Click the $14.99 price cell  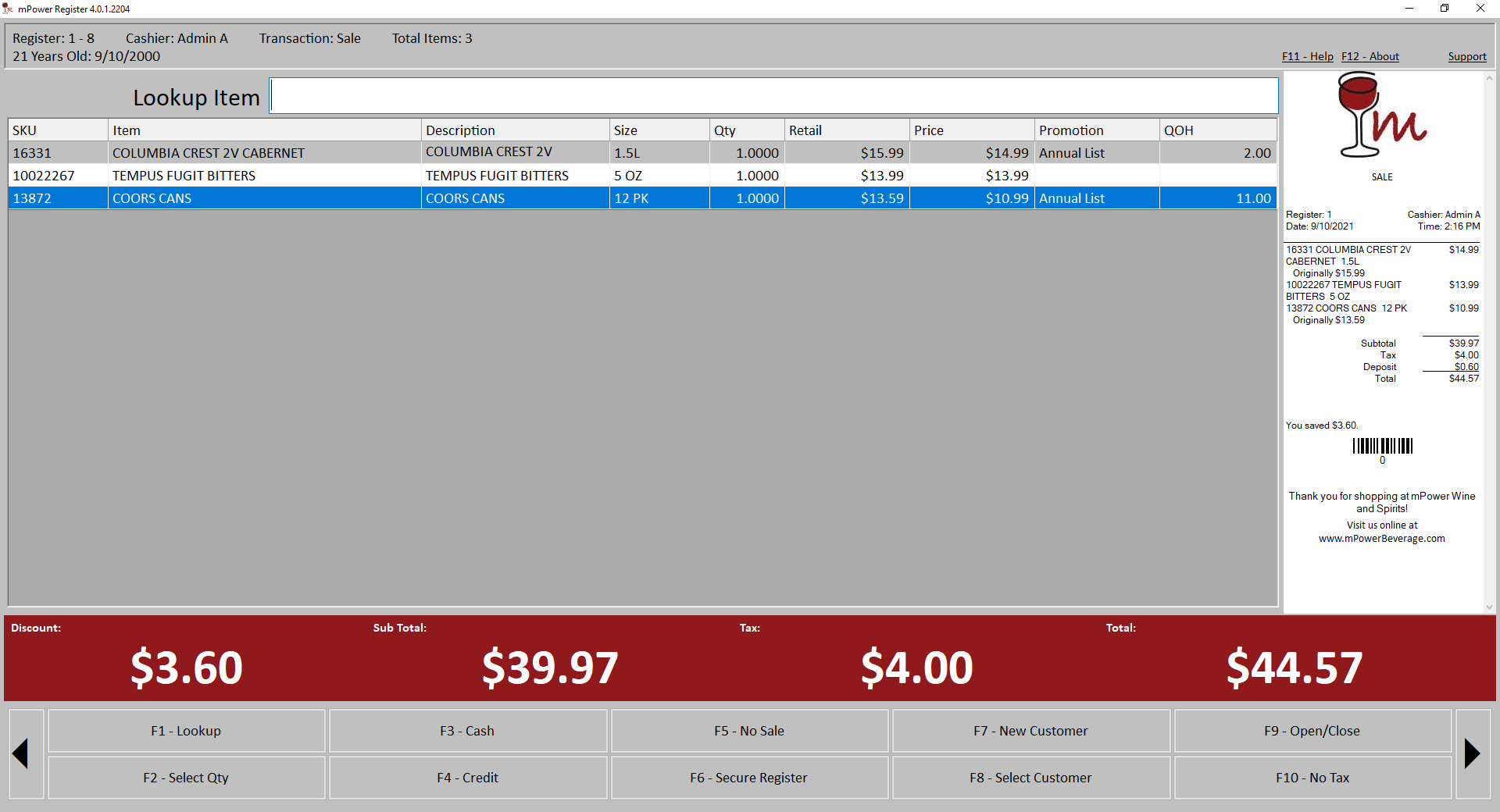click(972, 153)
